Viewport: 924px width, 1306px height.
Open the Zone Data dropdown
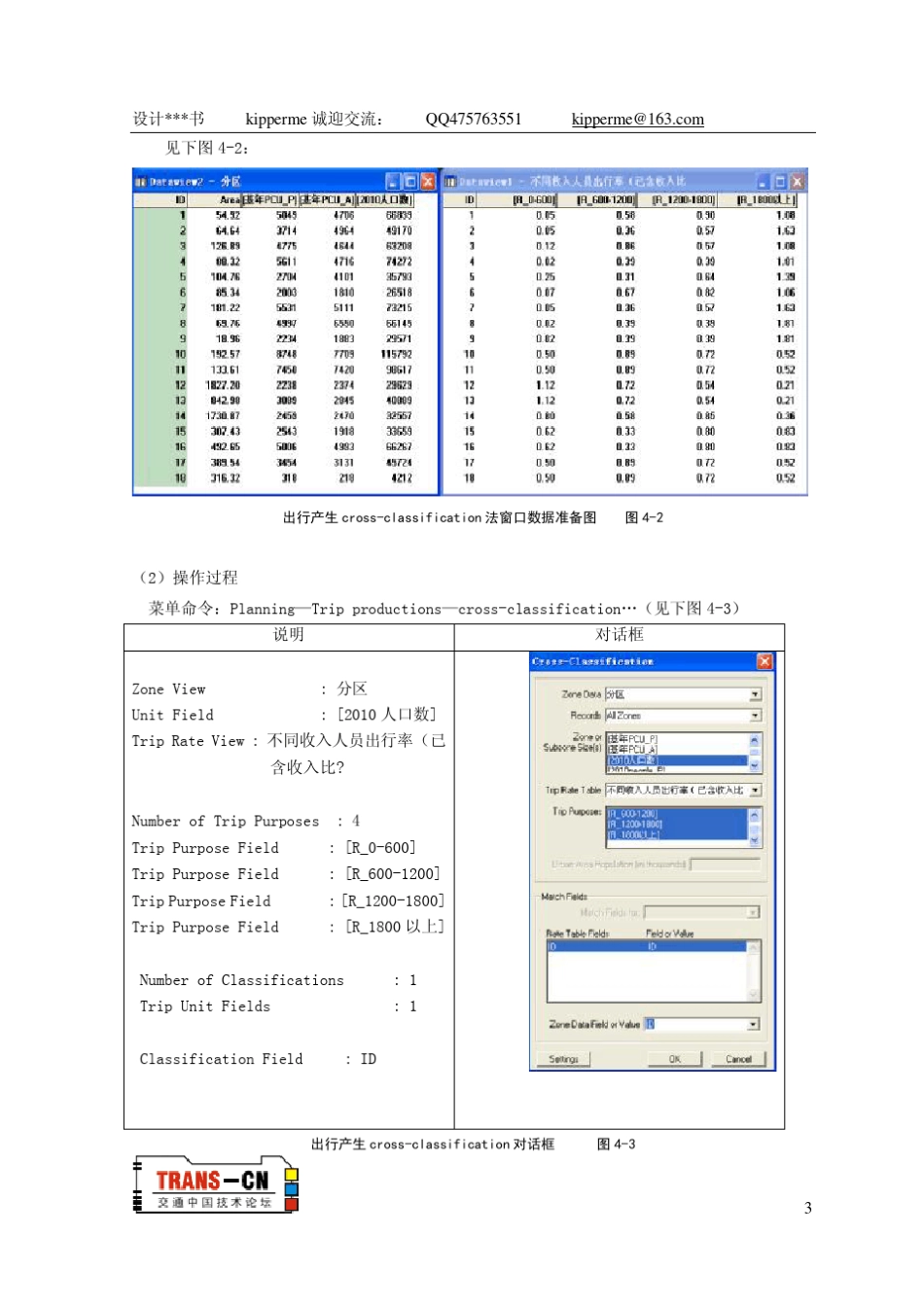pyautogui.click(x=755, y=694)
